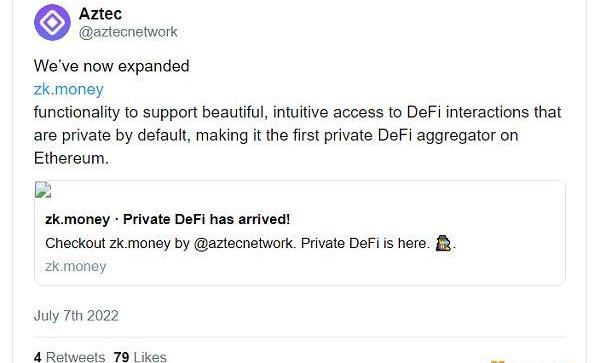
Task: Open the Aztec purple diamond avatar
Action: (52, 22)
